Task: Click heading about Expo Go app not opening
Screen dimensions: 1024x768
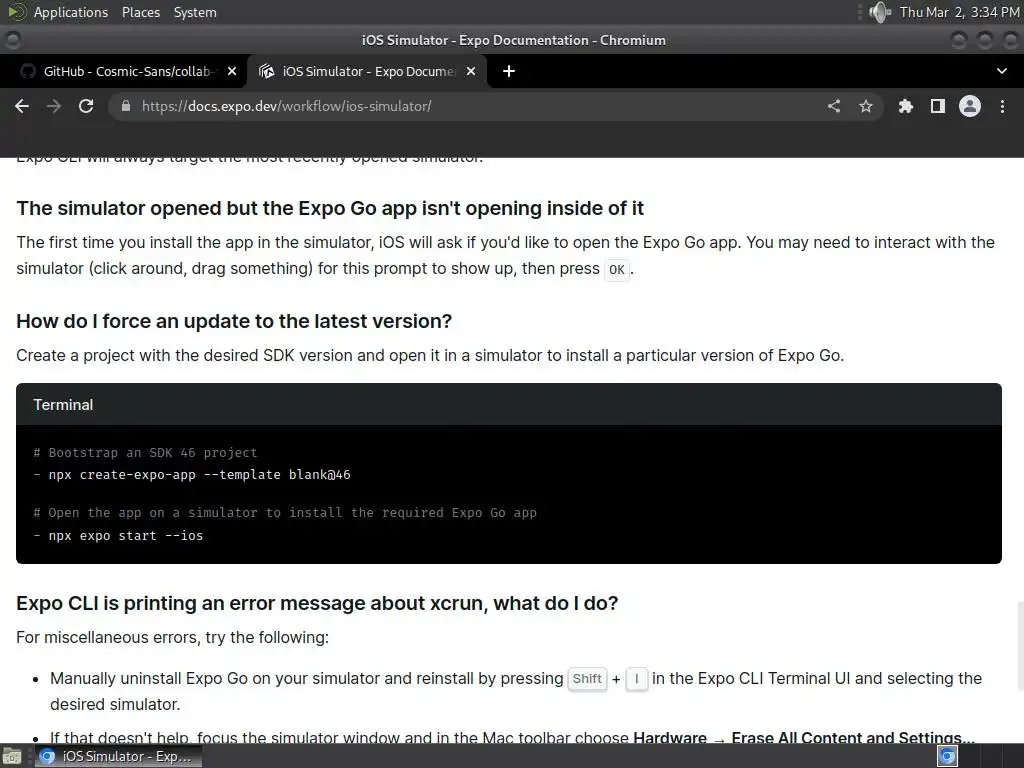Action: pyautogui.click(x=330, y=208)
